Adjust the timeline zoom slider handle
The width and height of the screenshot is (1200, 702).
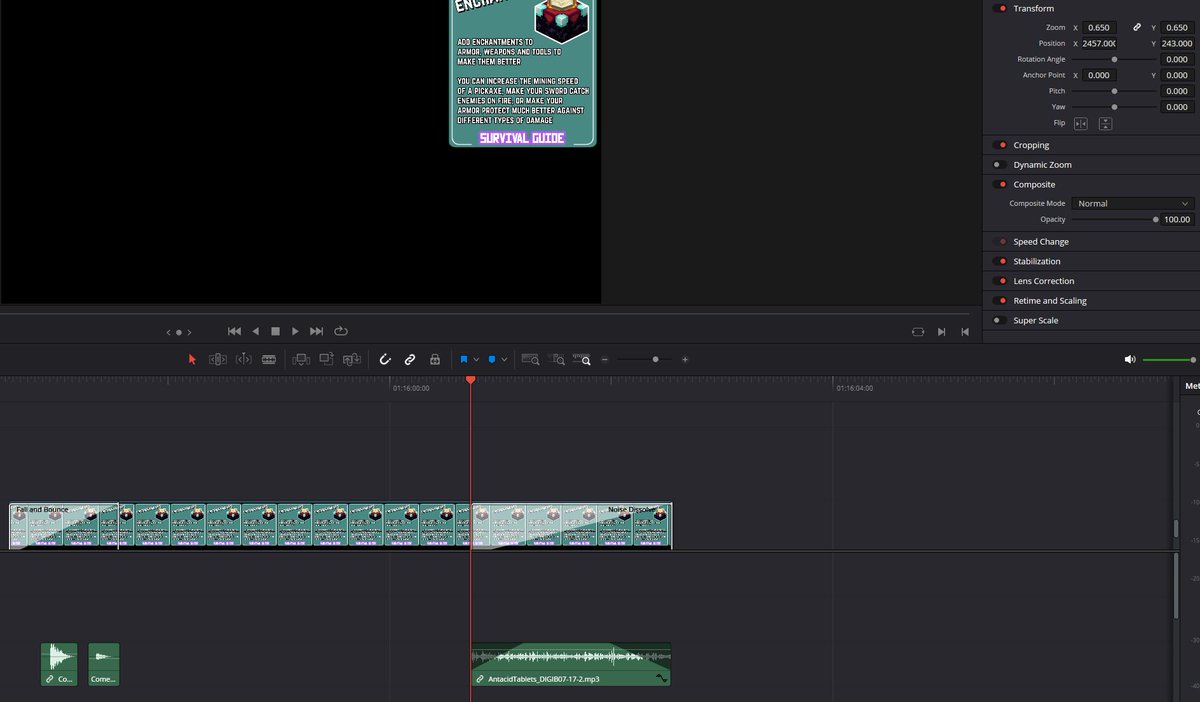tap(656, 359)
